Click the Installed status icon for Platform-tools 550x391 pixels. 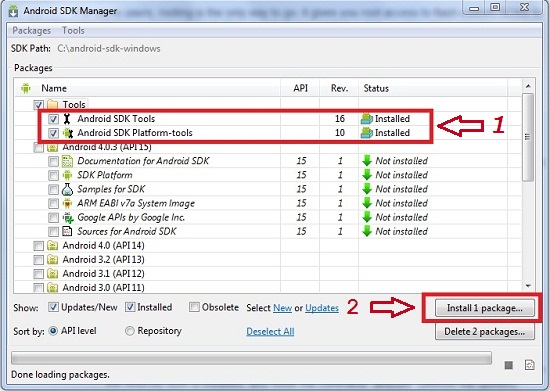coord(367,133)
